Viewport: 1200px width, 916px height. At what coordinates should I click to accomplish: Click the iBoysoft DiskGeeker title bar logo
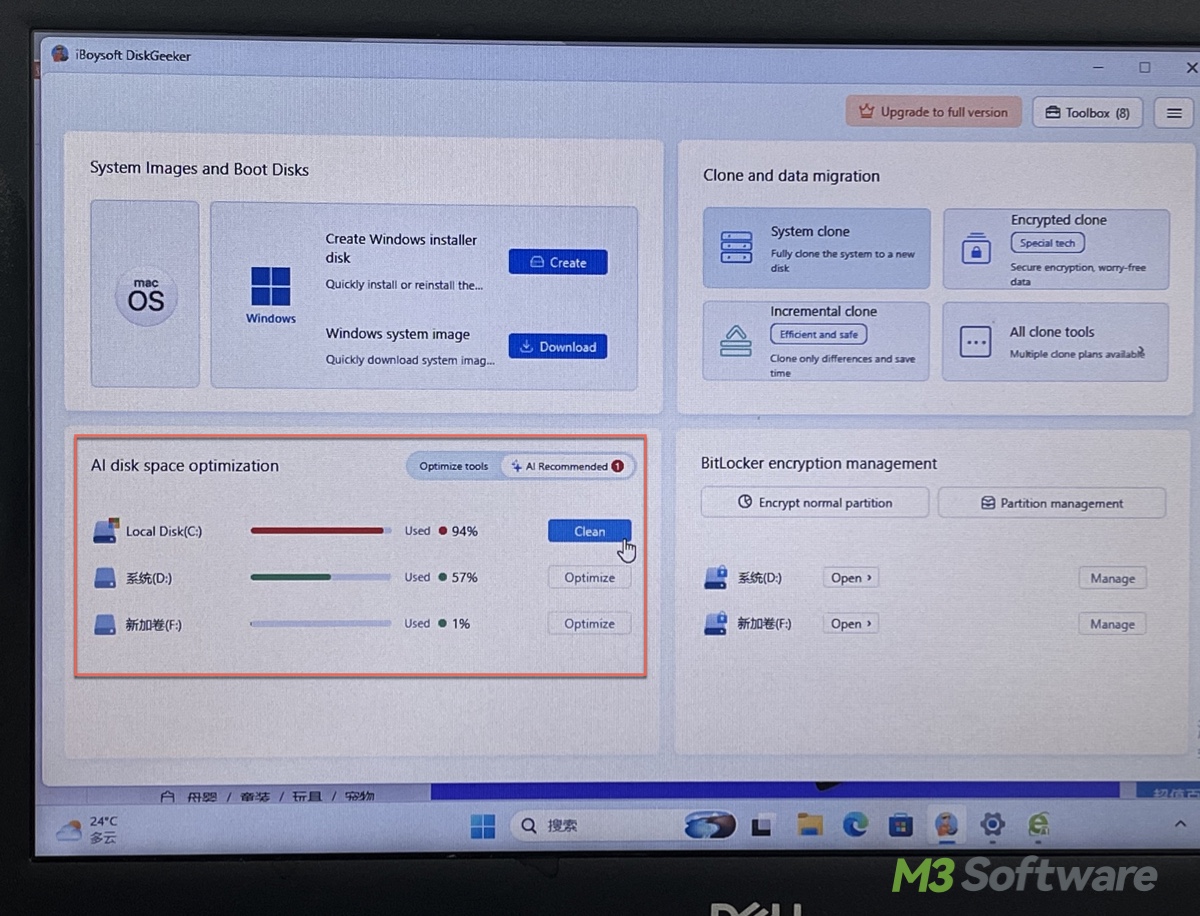click(60, 54)
